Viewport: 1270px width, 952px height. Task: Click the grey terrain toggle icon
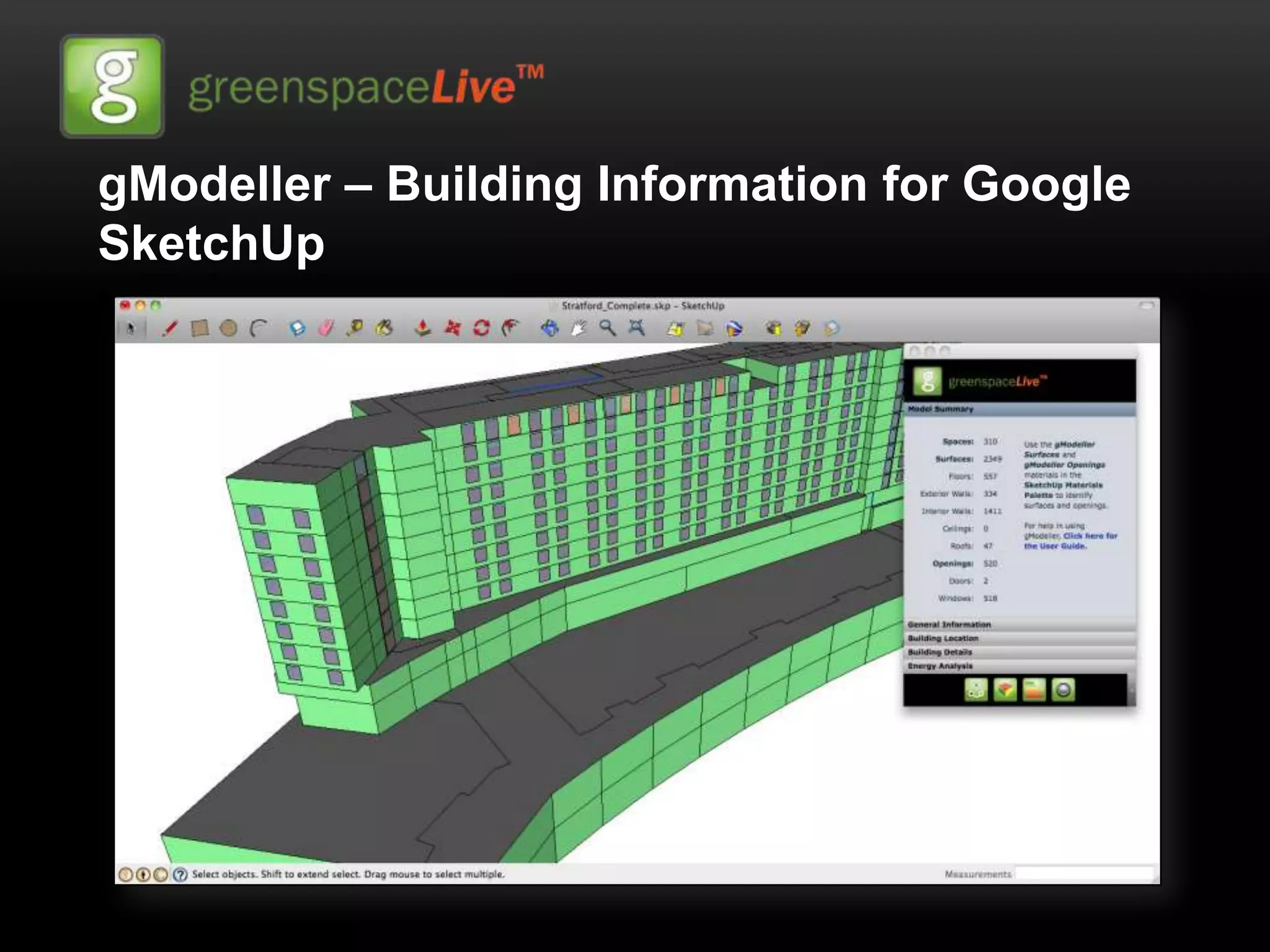tap(705, 328)
